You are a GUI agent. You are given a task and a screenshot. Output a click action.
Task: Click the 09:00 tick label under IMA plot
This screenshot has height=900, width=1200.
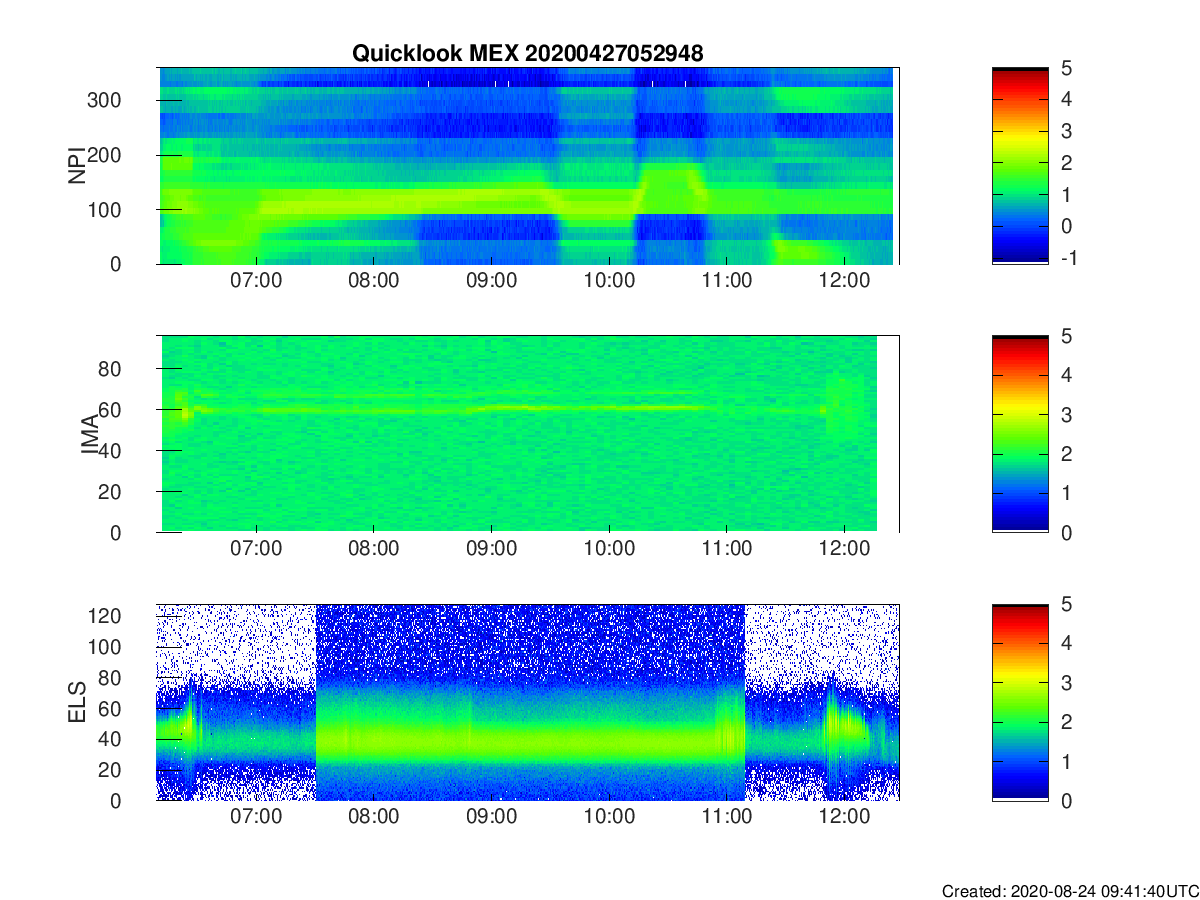(x=492, y=549)
